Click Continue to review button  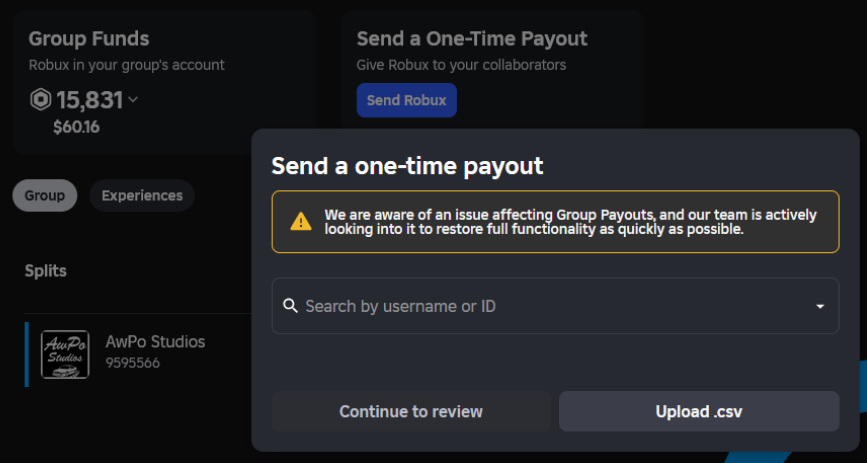411,412
